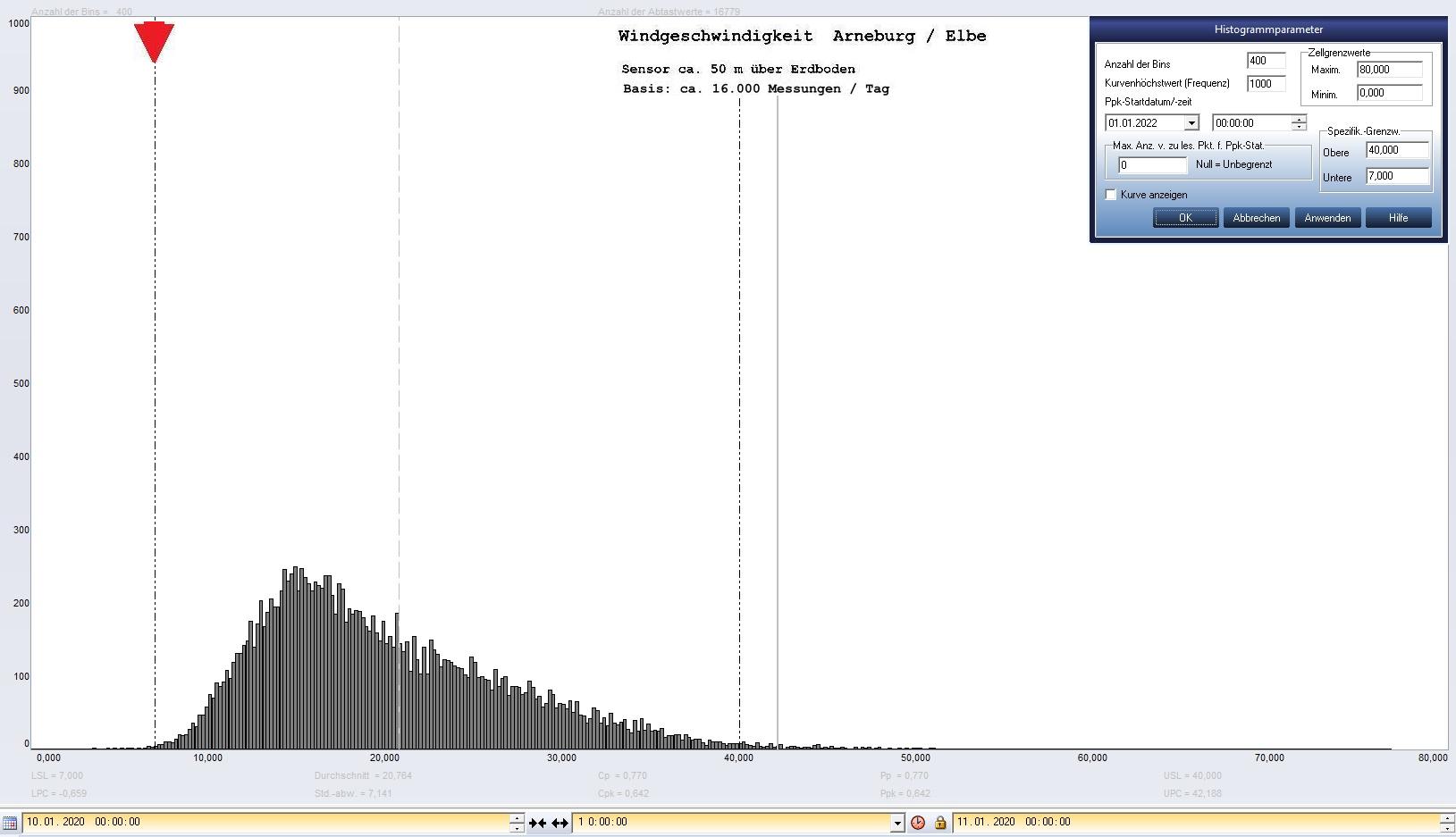Click the start date field showing 10.01.2020
Screen dimensions: 1456x837
[x=268, y=822]
